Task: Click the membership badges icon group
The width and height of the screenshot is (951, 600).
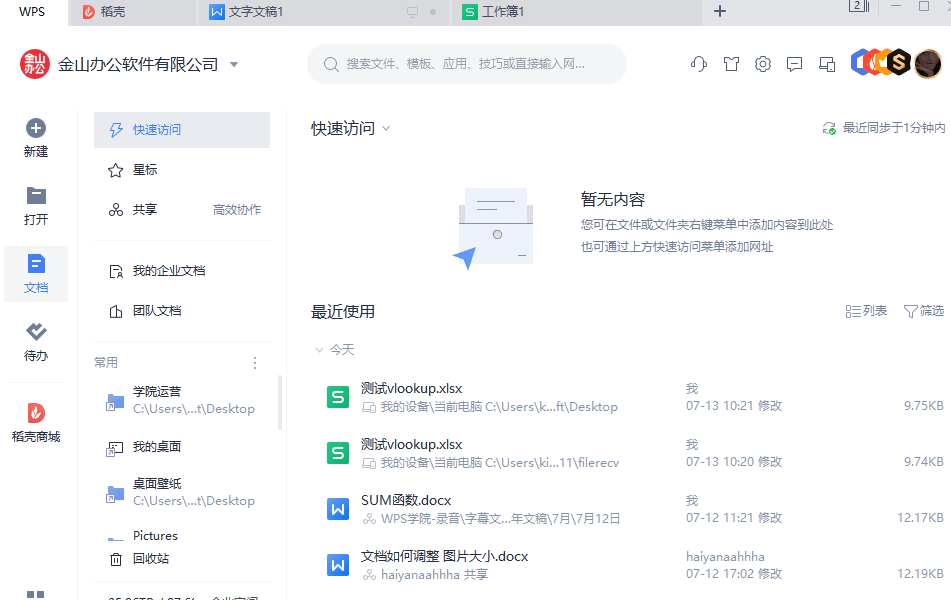Action: (x=881, y=62)
